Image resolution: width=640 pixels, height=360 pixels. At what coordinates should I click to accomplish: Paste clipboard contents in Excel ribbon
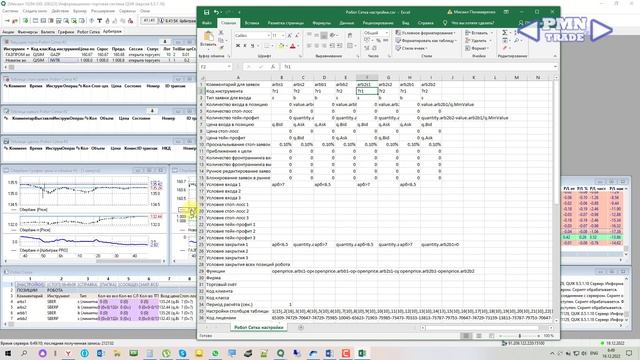(x=208, y=39)
